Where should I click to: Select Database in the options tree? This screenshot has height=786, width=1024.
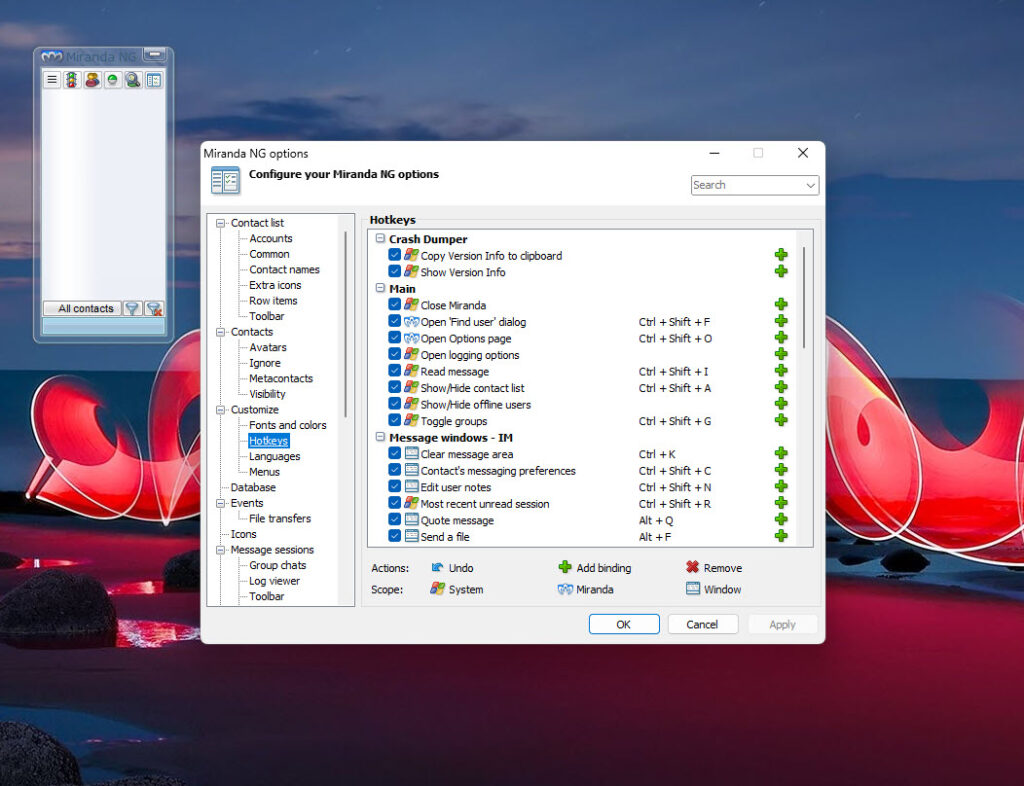point(253,488)
